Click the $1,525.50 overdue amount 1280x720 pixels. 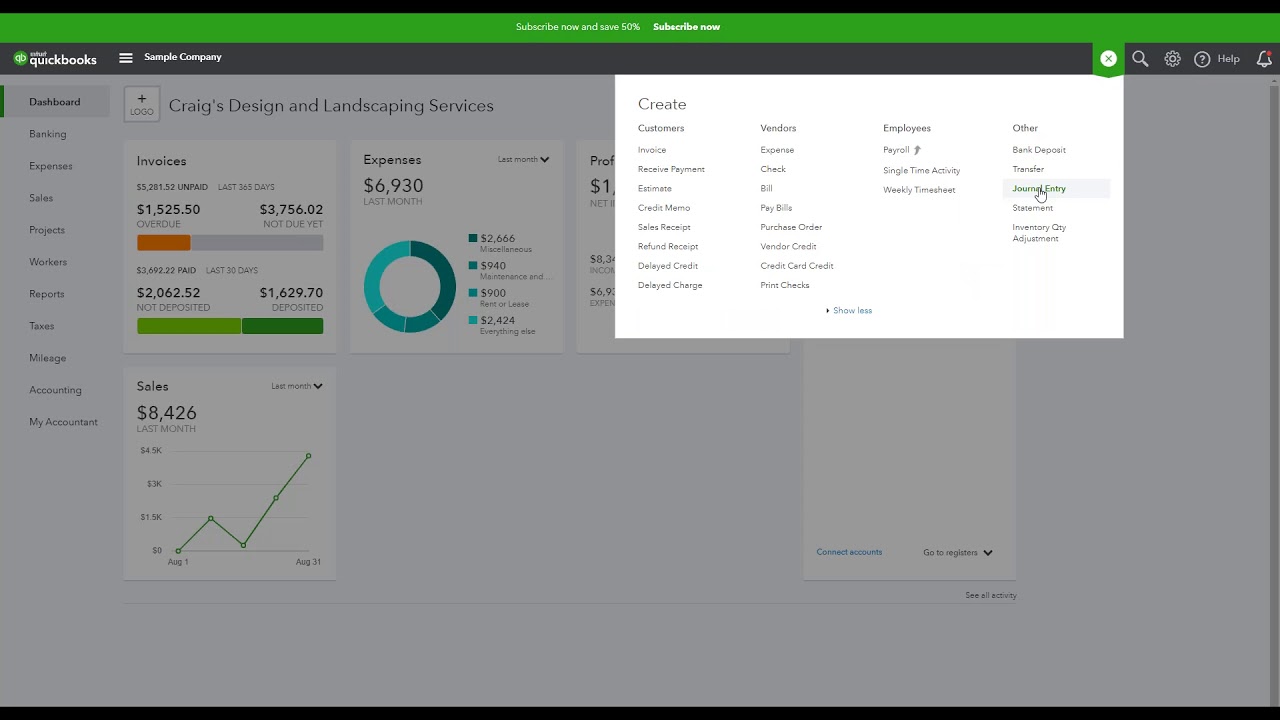coord(168,210)
